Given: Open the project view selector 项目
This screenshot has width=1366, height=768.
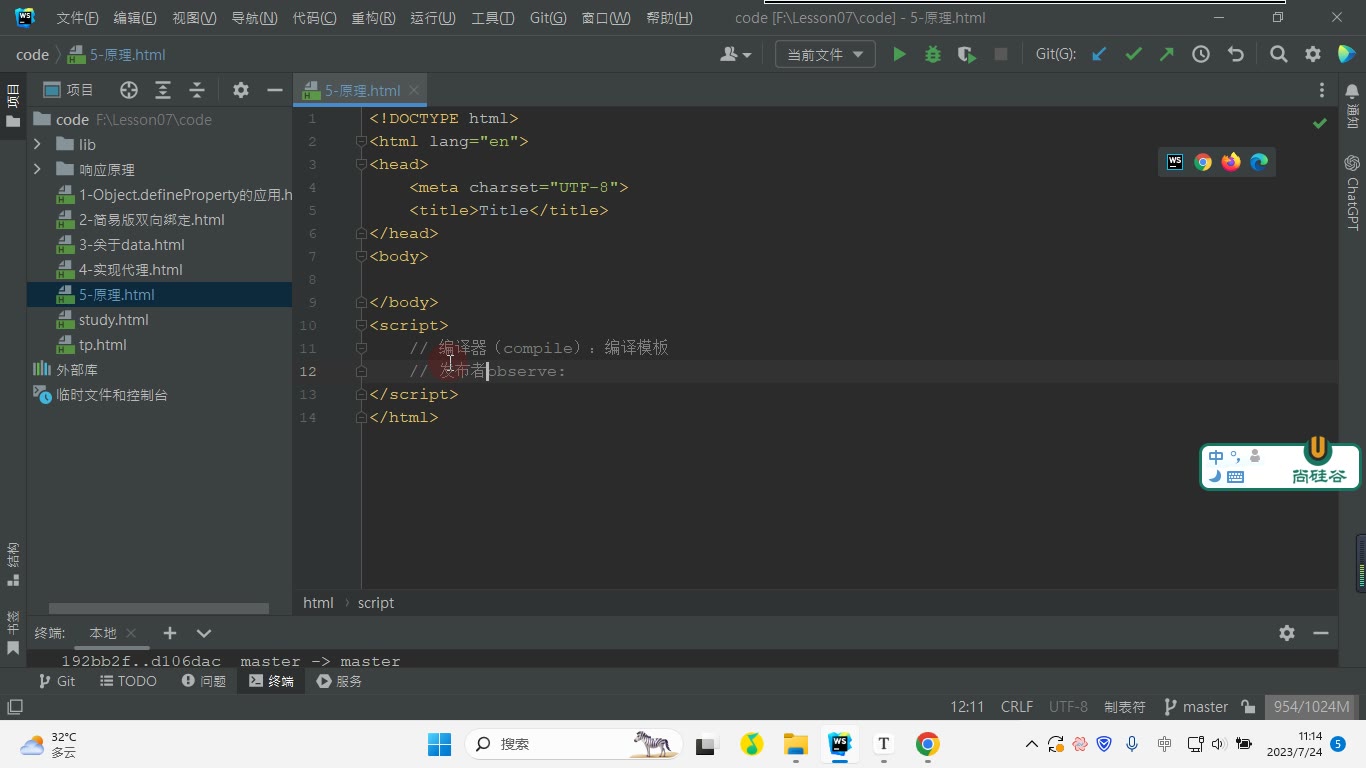Looking at the screenshot, I should 68,90.
